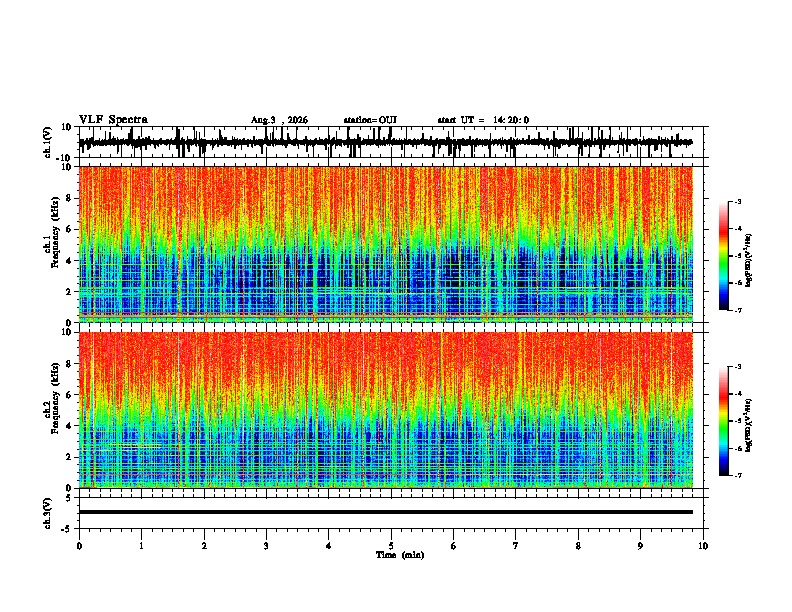Viewport: 792px width, 612px height.
Task: Click the ch.1 spectrogram color bar
Action: tap(724, 256)
